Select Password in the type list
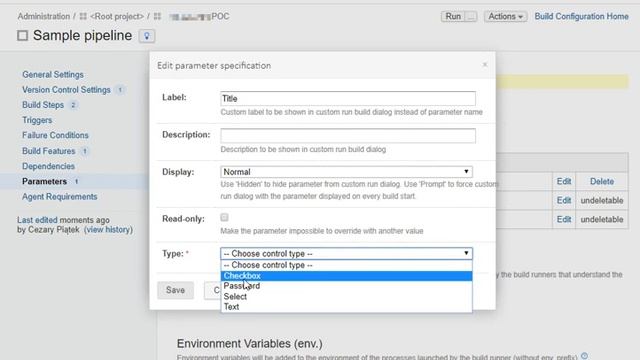 pos(347,286)
